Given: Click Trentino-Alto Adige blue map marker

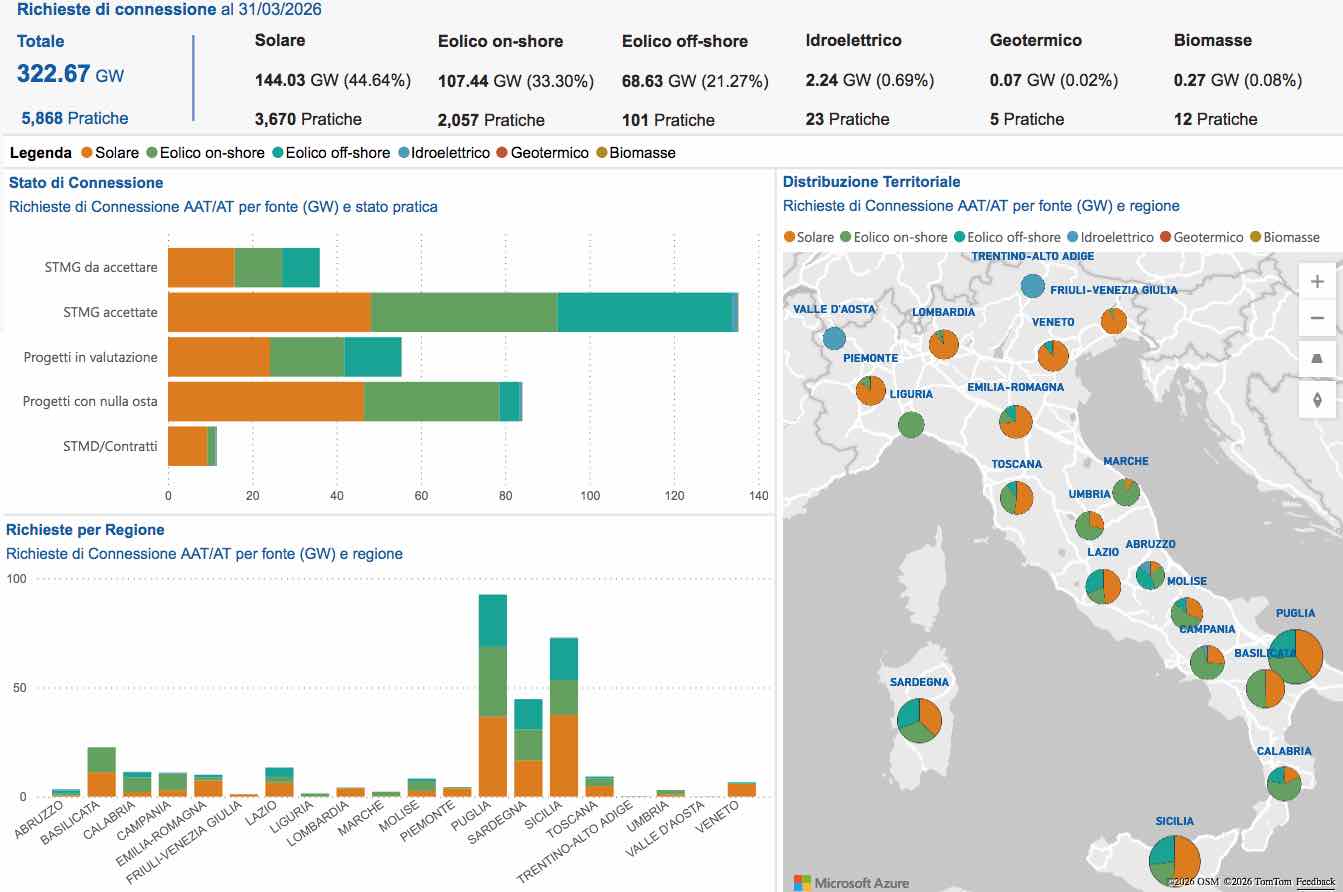Looking at the screenshot, I should (1033, 286).
